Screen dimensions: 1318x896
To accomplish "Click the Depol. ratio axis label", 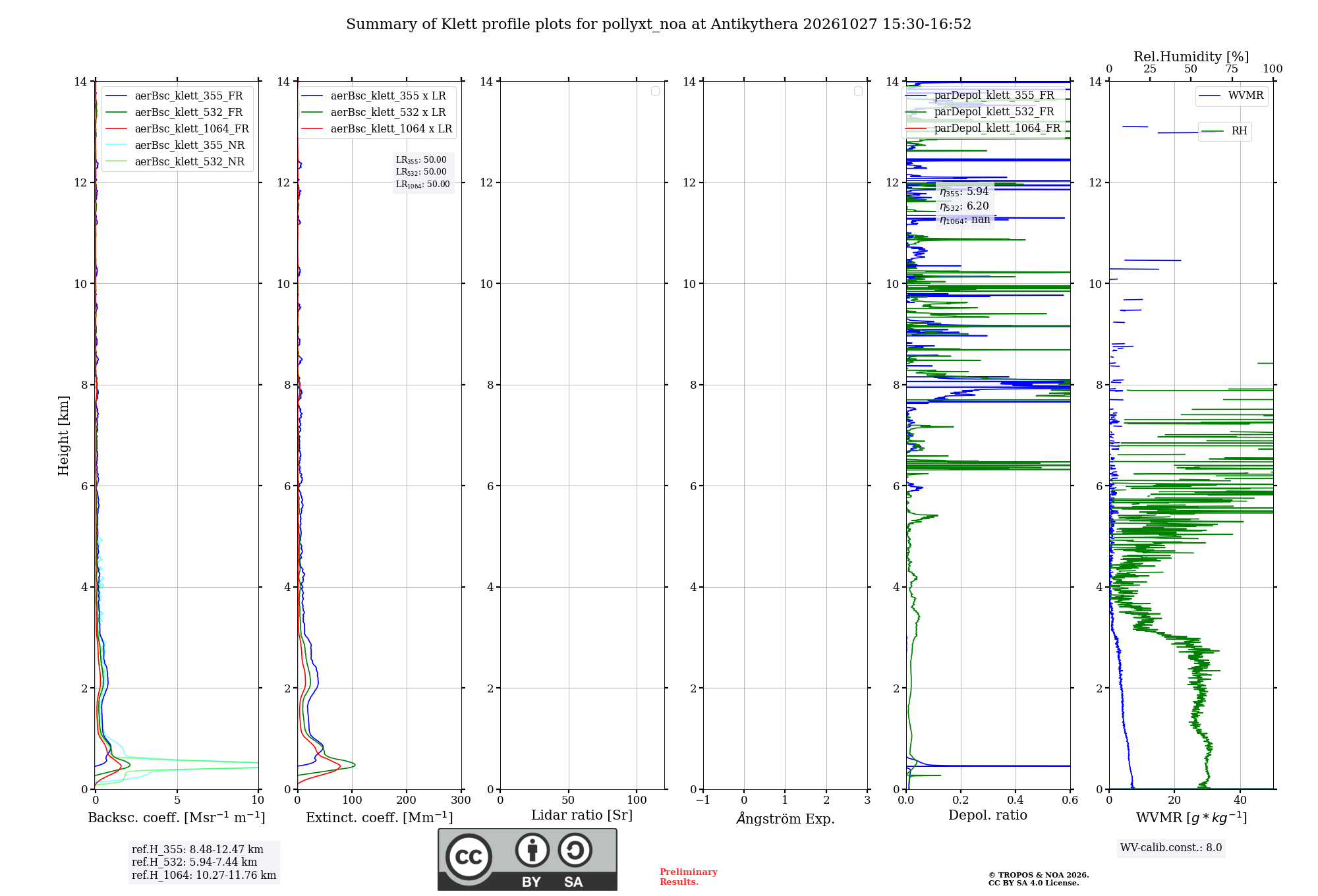I will (988, 816).
